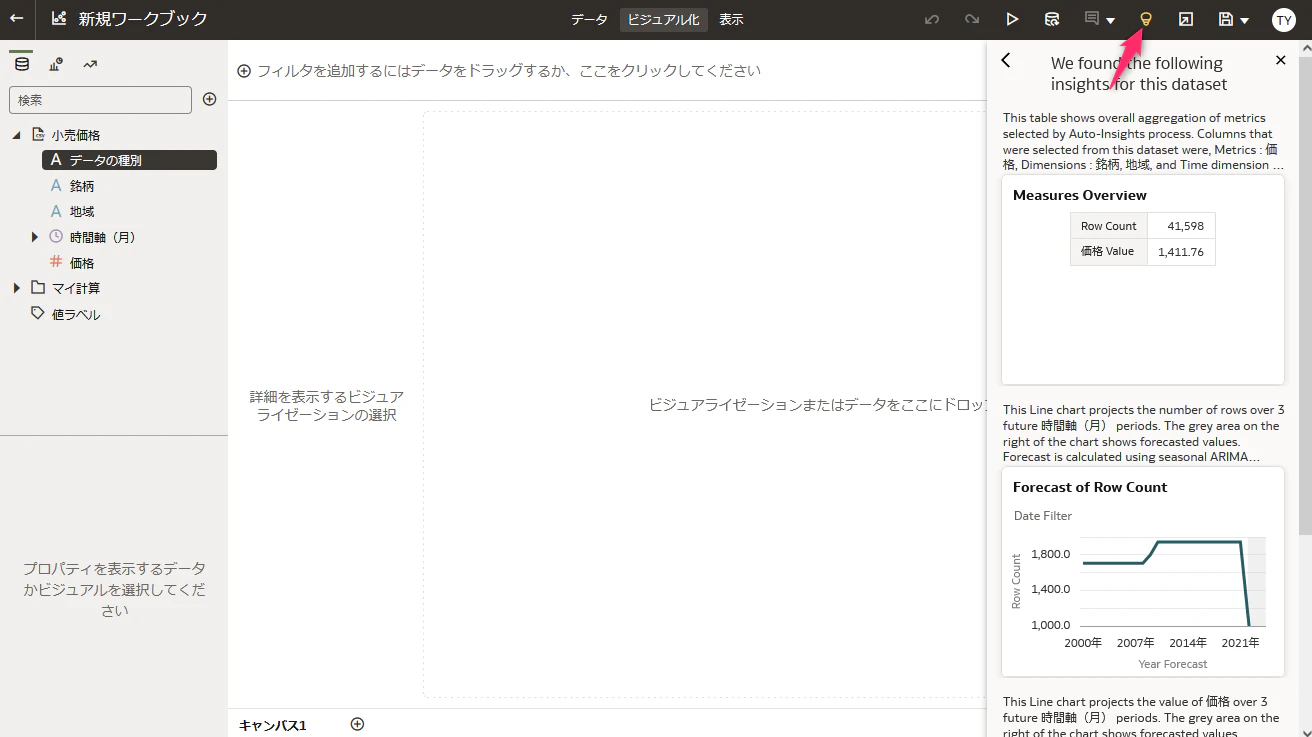Select the データの種別 column
This screenshot has width=1312, height=737.
pos(129,160)
